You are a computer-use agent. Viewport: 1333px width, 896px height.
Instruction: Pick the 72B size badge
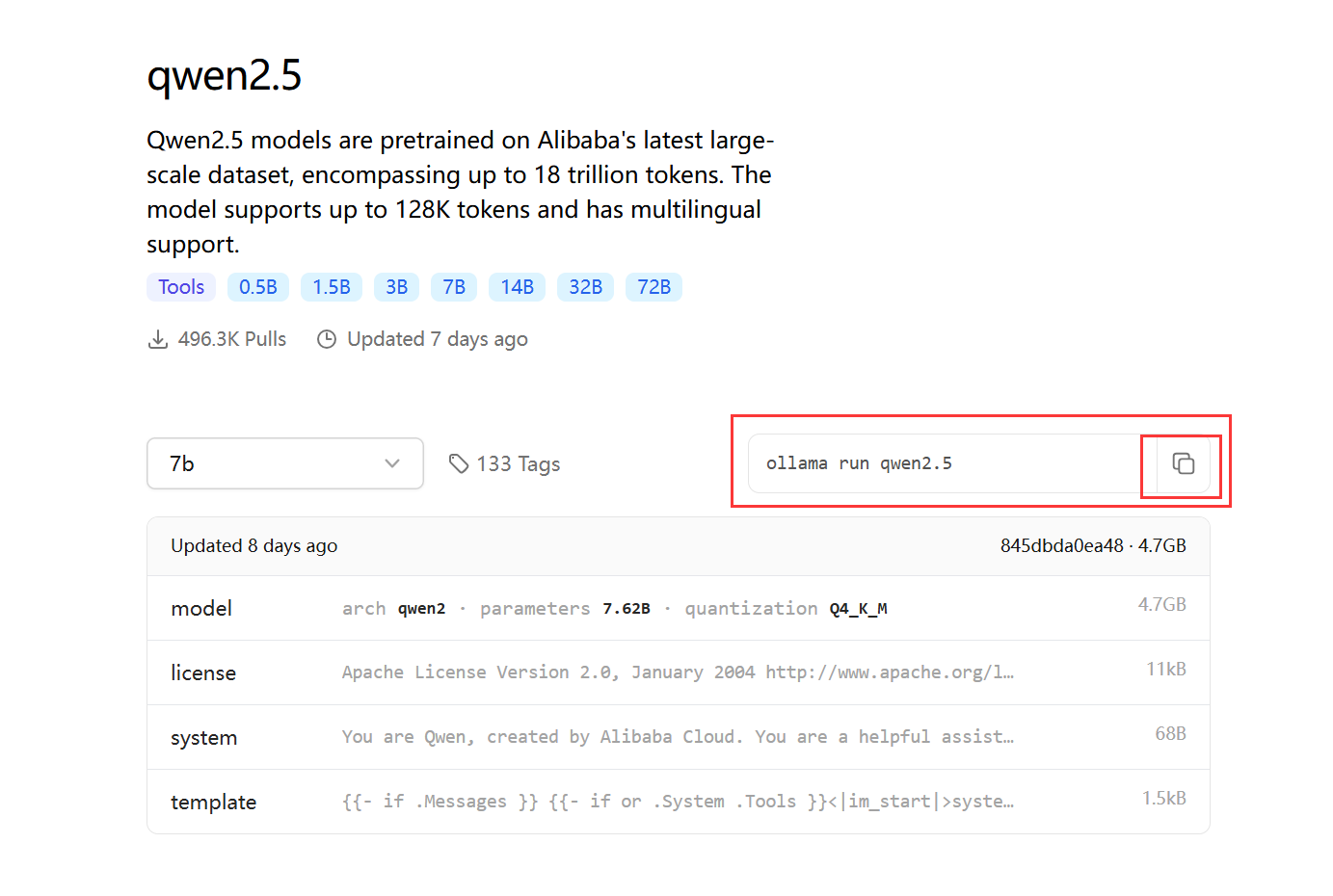(x=653, y=287)
